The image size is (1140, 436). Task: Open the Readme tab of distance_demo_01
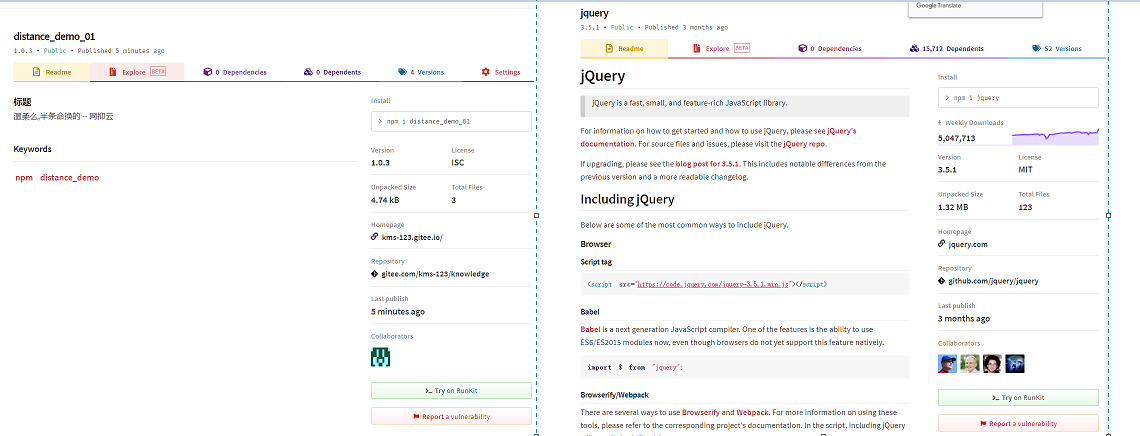coord(52,72)
